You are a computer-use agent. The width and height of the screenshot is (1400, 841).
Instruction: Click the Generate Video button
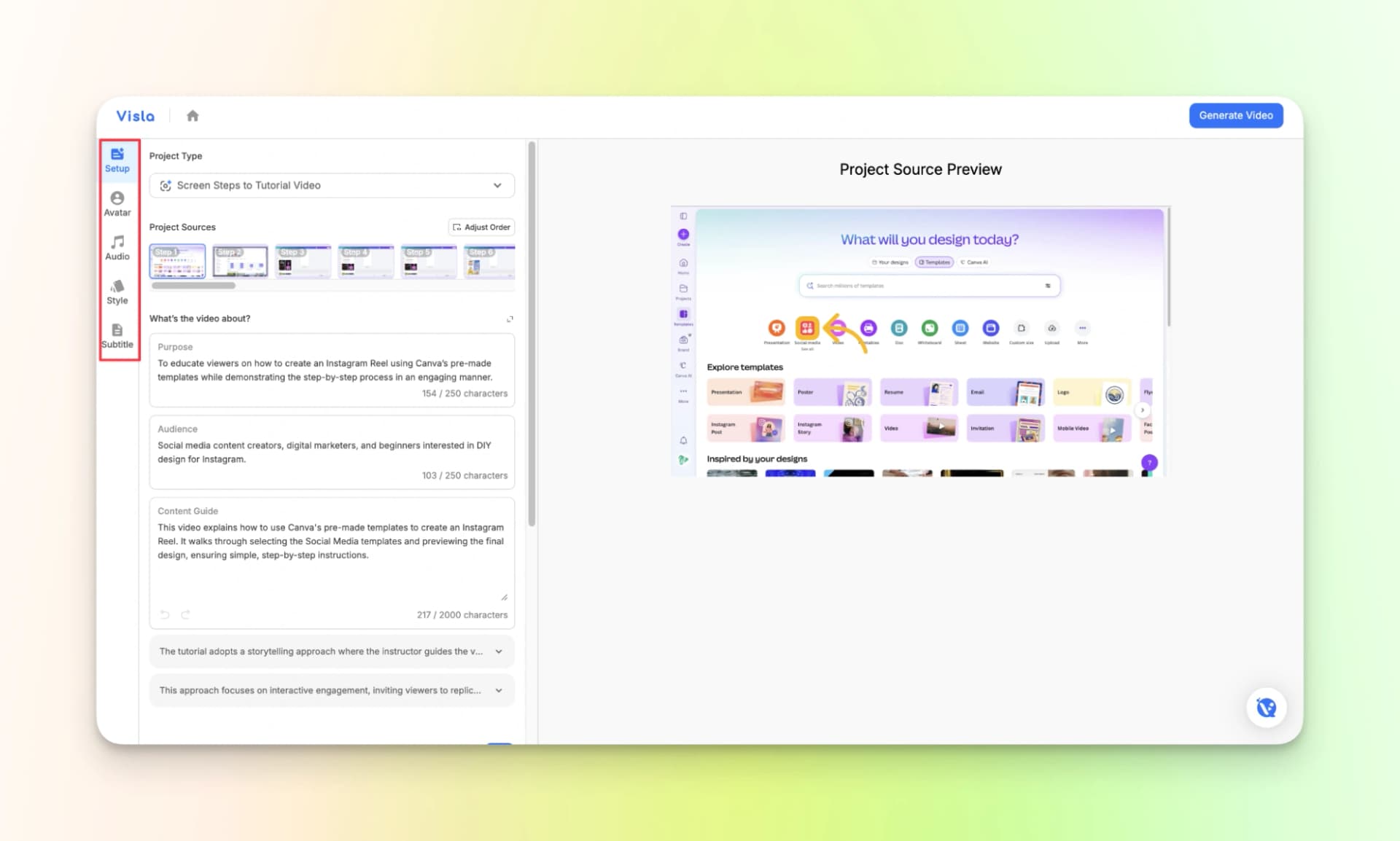(1236, 115)
